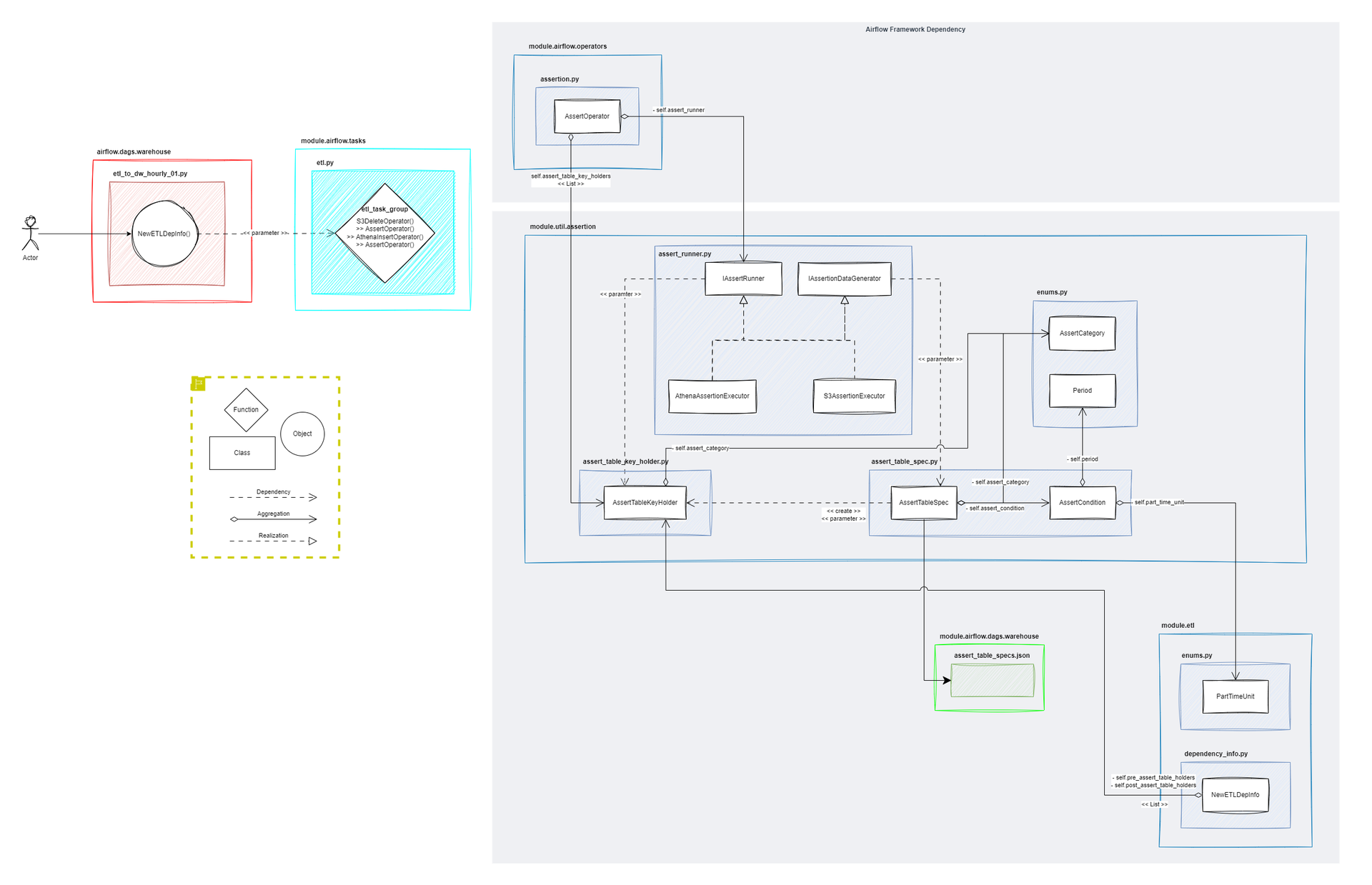Select the IAssertionDataGenerator class box

click(x=844, y=279)
